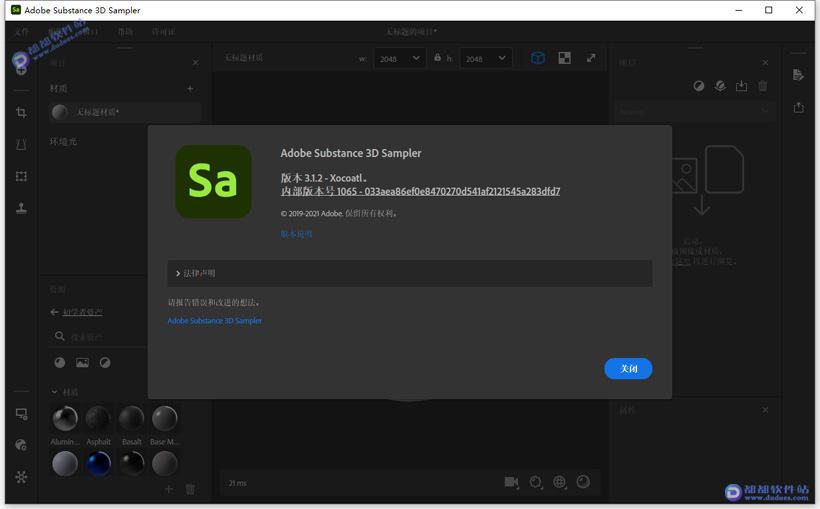Add a new material with plus next to 材质

(x=190, y=89)
